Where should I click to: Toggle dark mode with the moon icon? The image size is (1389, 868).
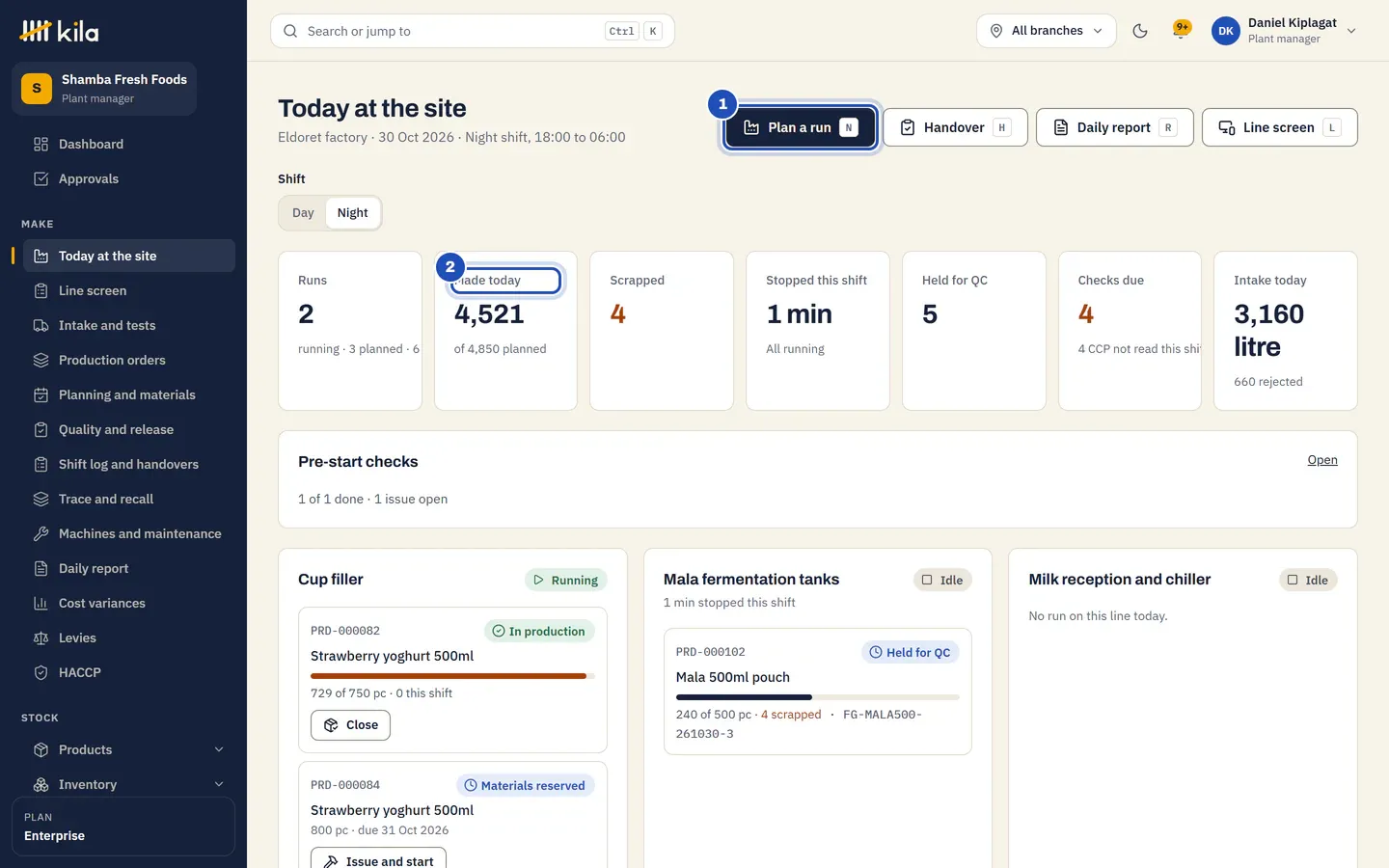(1140, 31)
